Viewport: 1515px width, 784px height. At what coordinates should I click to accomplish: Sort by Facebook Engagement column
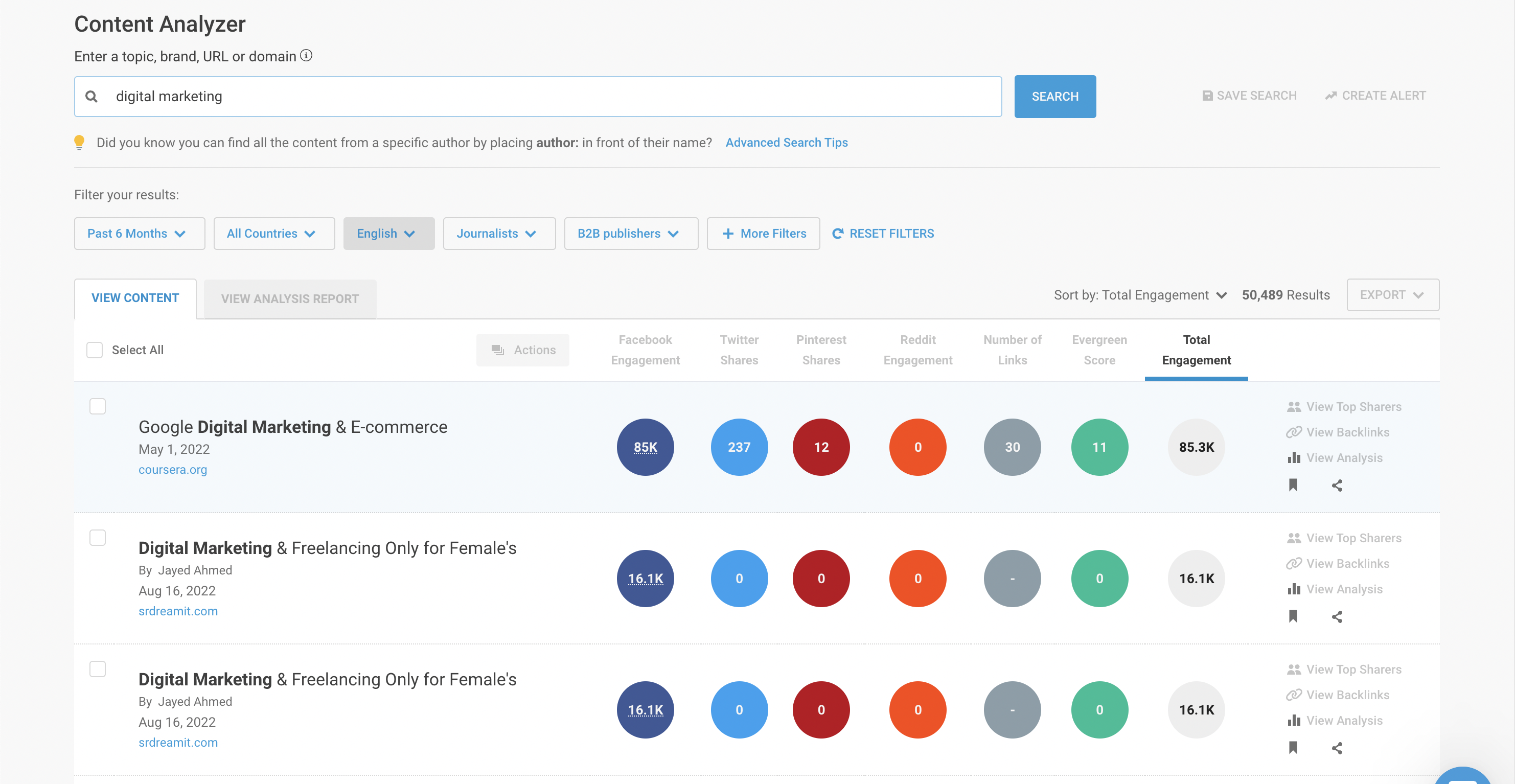coord(645,350)
